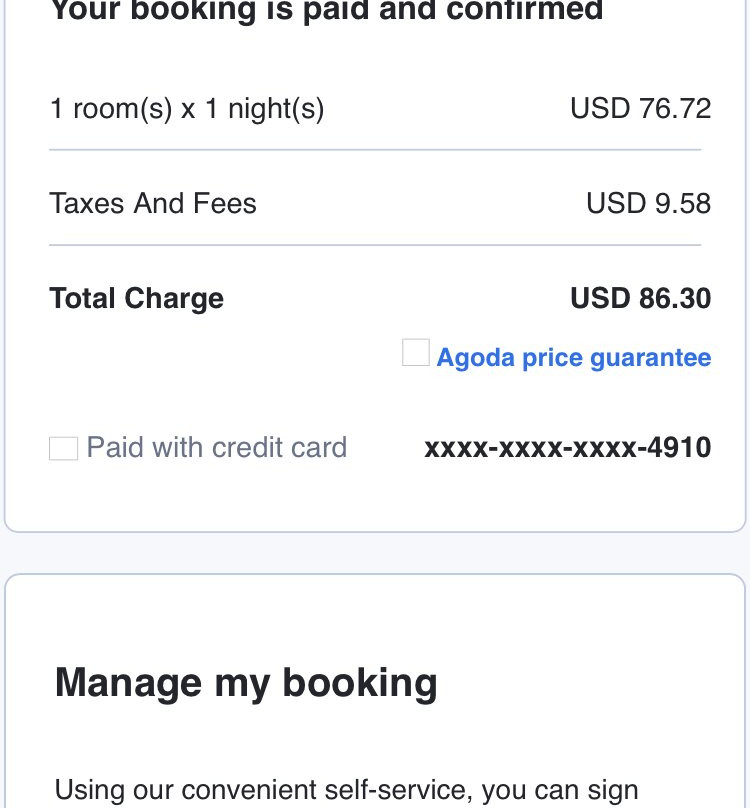Click the Taxes And Fees label
The image size is (750, 808).
(153, 204)
